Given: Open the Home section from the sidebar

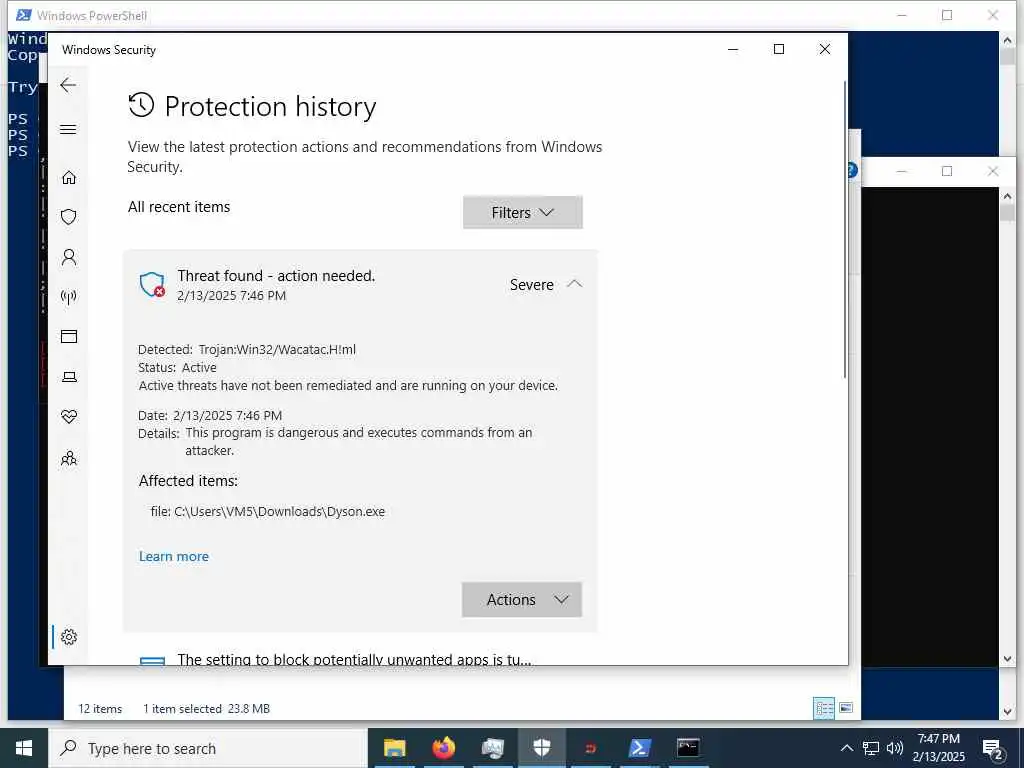Looking at the screenshot, I should 69,178.
